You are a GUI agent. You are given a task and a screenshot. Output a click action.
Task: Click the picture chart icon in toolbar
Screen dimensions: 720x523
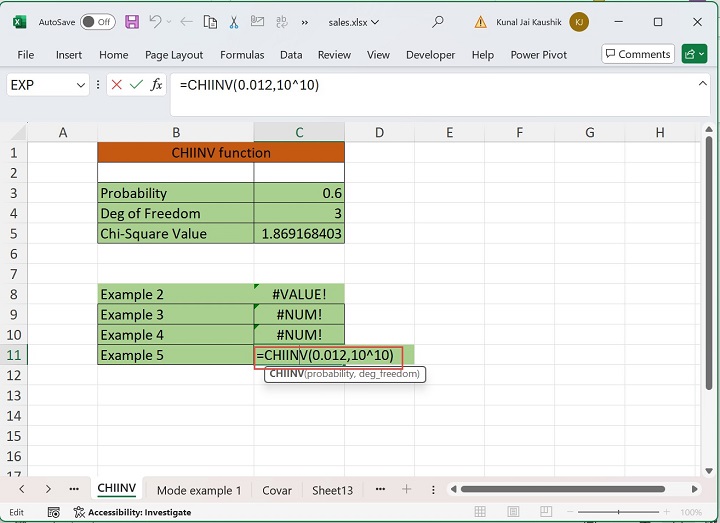tap(257, 22)
